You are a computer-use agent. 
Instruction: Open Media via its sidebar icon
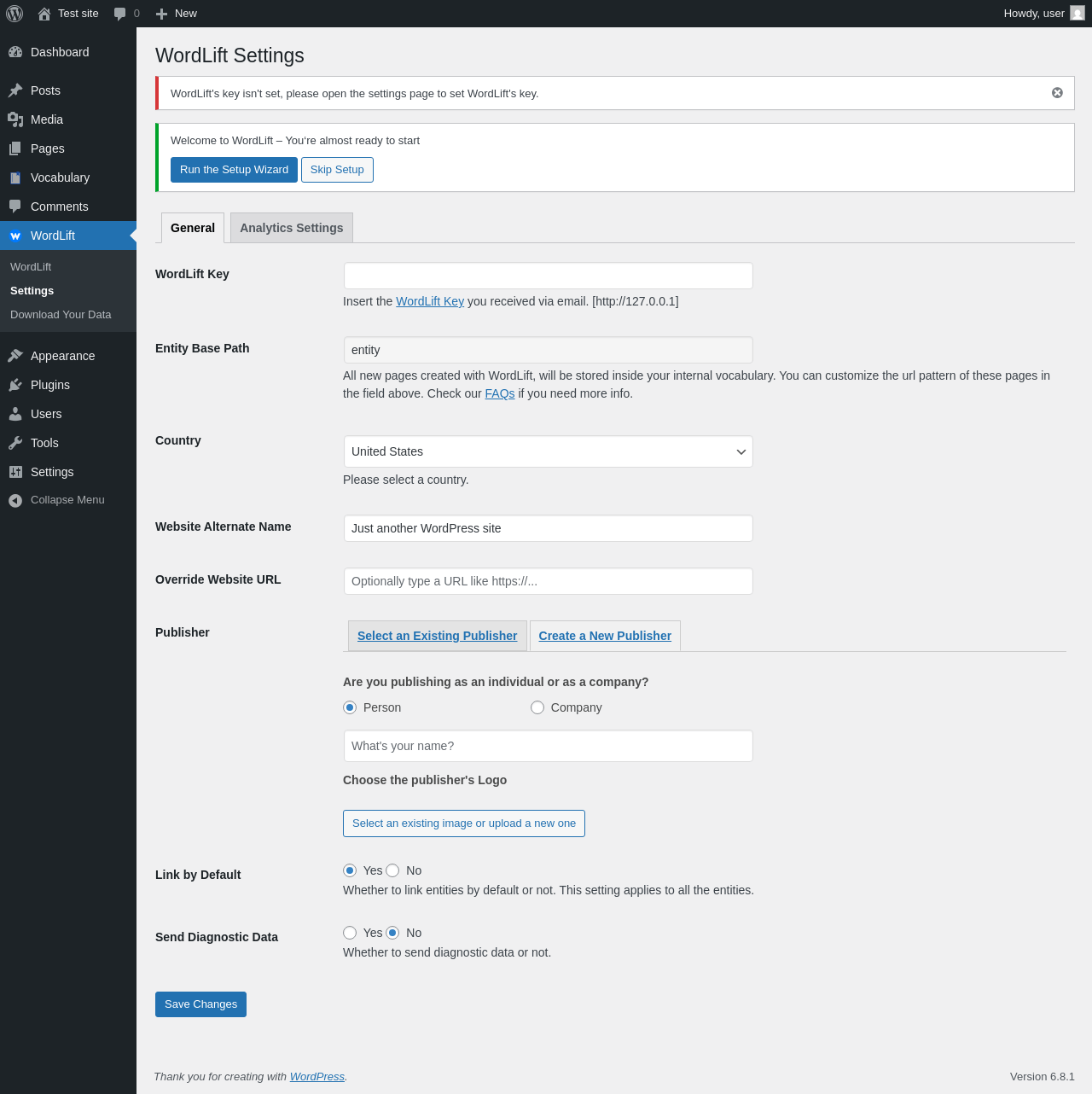point(15,119)
